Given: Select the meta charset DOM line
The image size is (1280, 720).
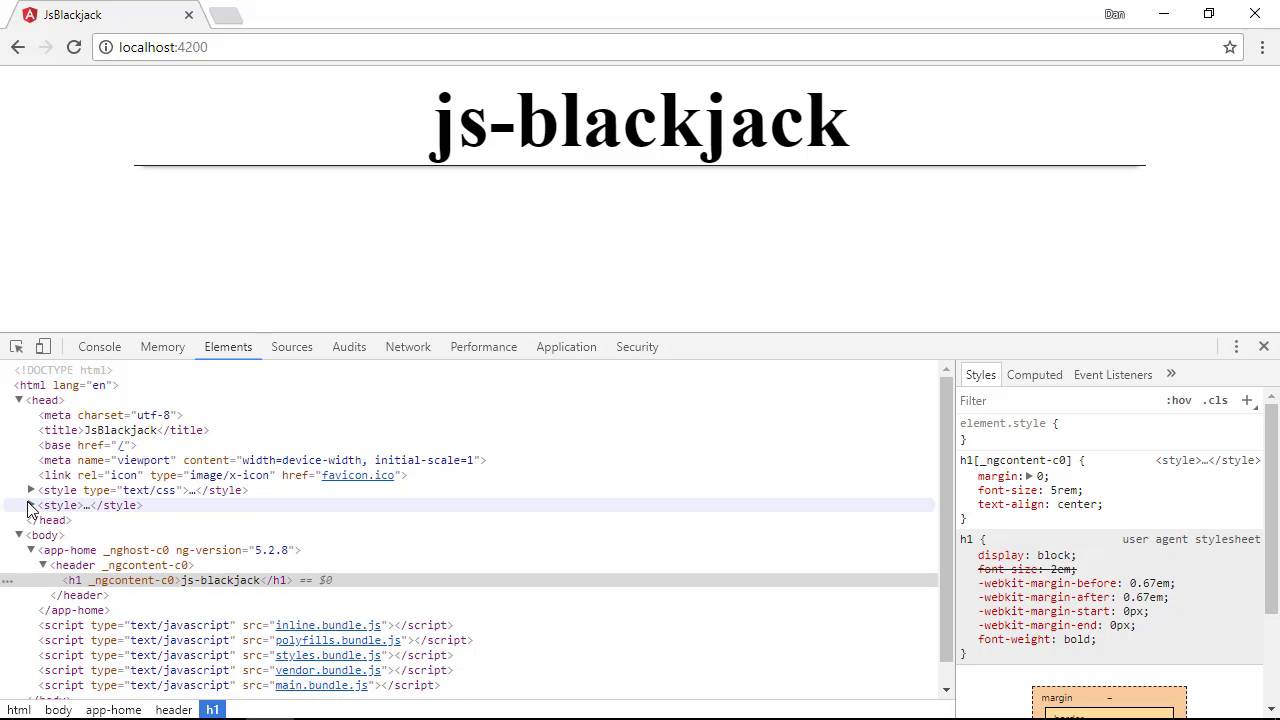Looking at the screenshot, I should (110, 415).
